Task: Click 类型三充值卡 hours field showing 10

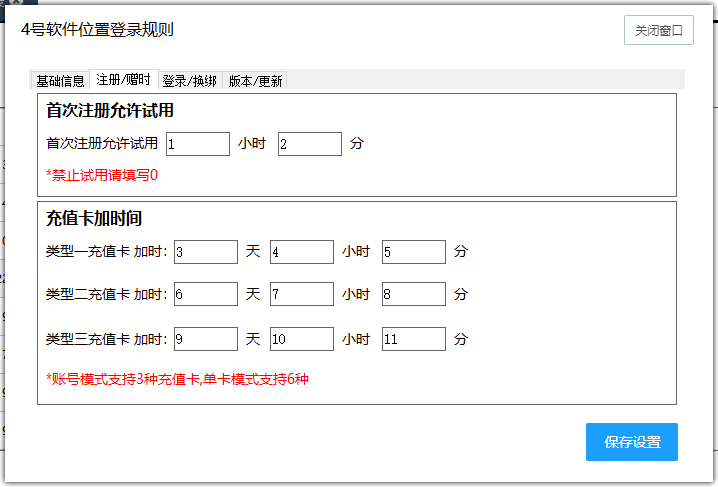Action: tap(302, 339)
